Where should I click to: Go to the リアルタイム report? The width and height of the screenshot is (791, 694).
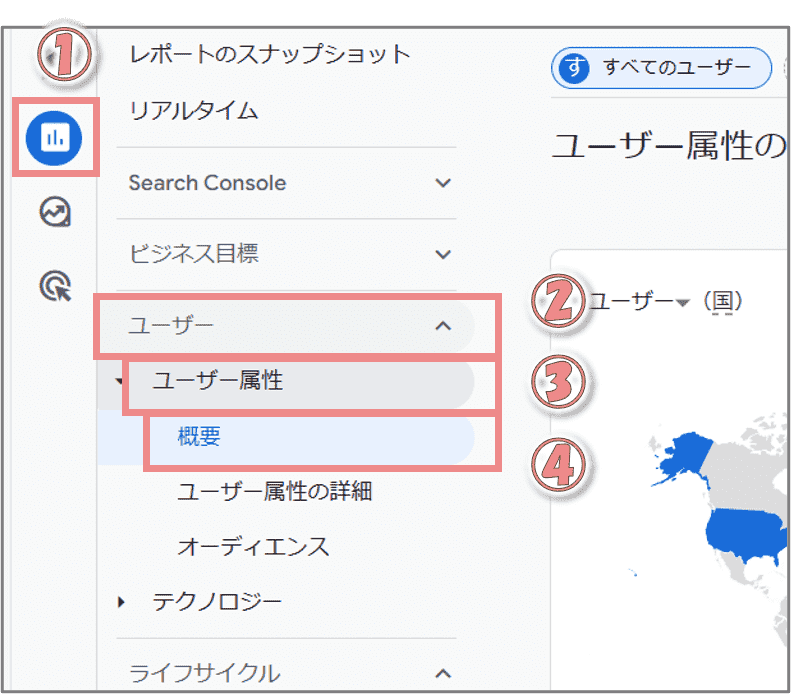point(193,111)
